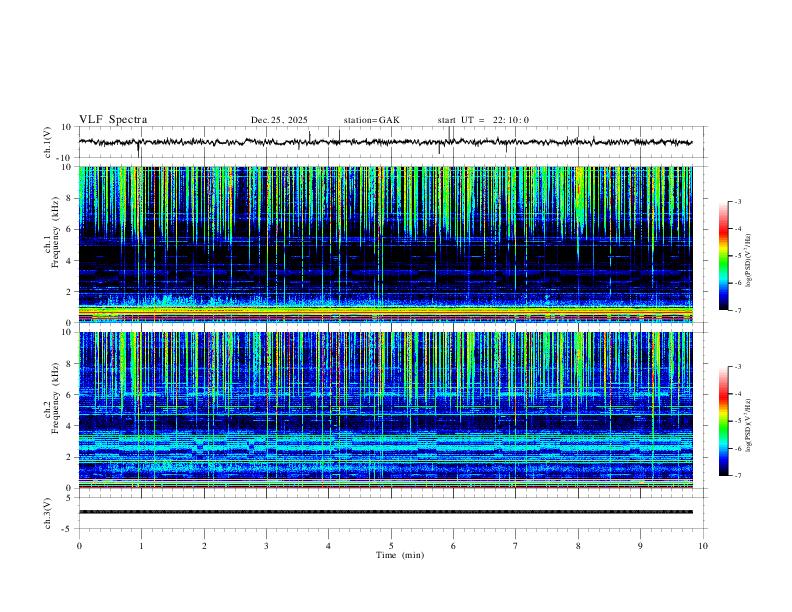Image resolution: width=792 pixels, height=612 pixels.
Task: Click the "-5" tick on ch.3 voltage axis
Action: point(68,529)
